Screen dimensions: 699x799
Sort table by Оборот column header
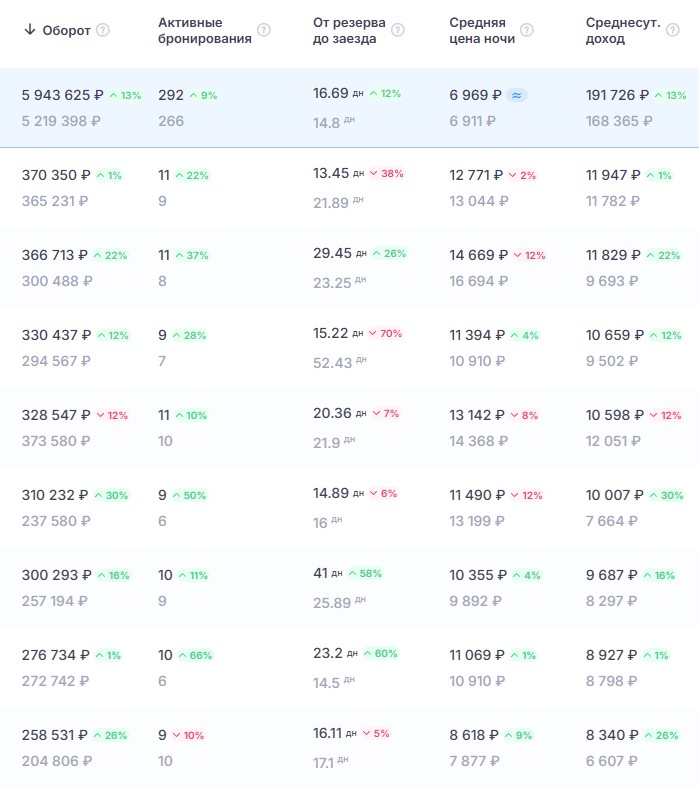(x=66, y=31)
